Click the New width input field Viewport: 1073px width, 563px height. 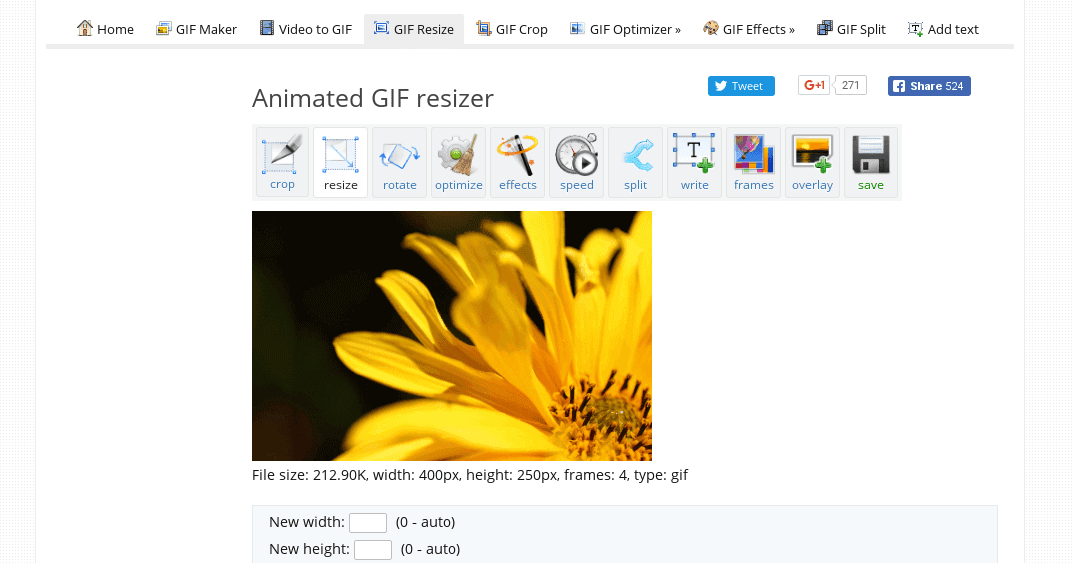[367, 523]
